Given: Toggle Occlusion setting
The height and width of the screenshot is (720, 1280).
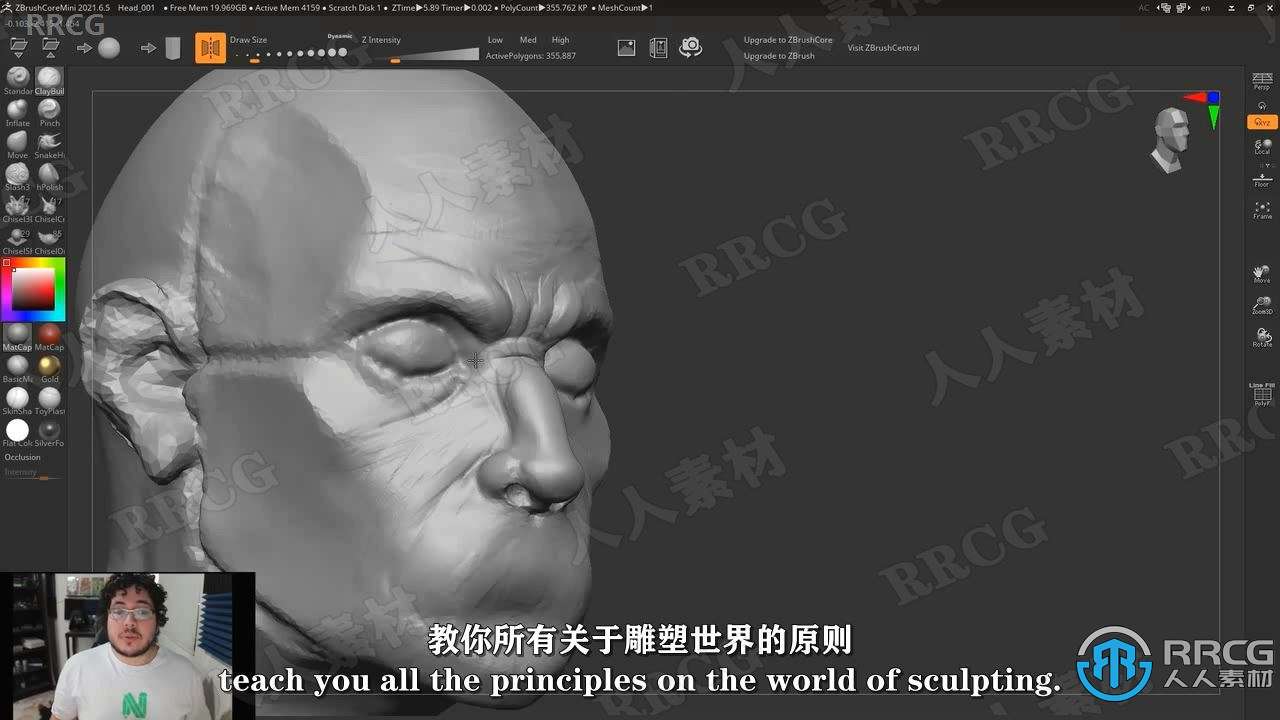Looking at the screenshot, I should pyautogui.click(x=23, y=457).
